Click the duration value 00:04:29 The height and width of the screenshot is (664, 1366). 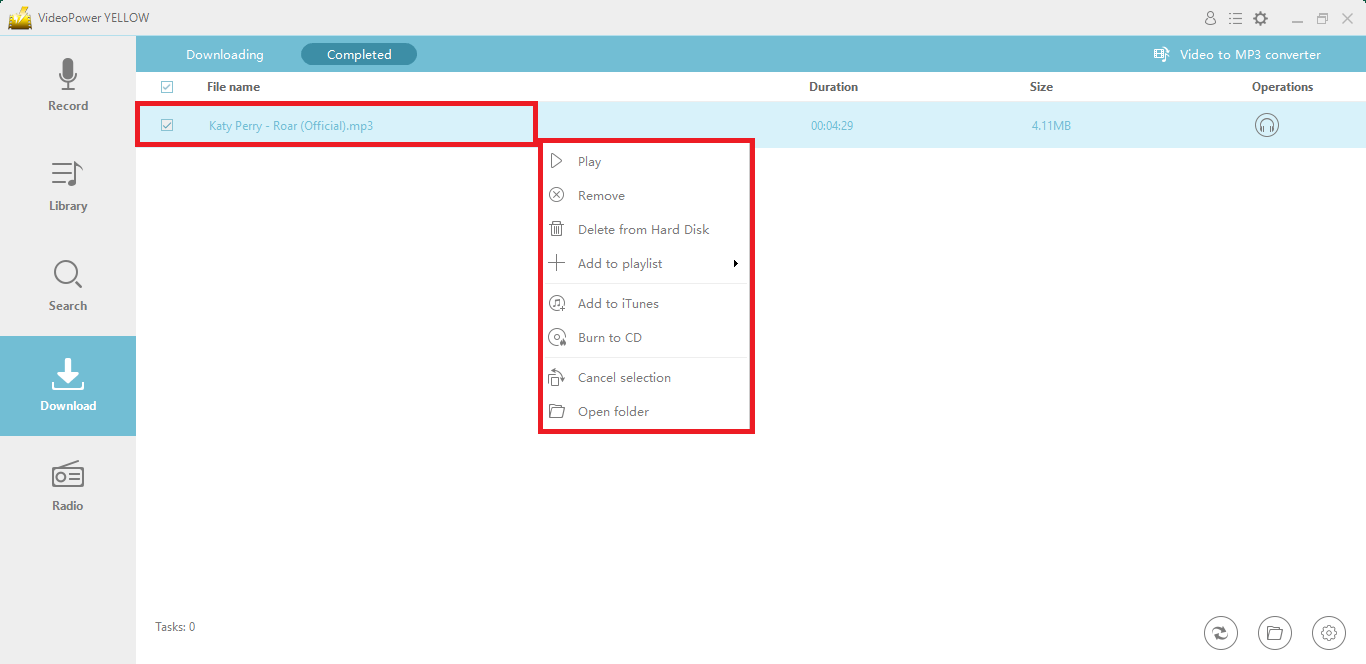click(x=832, y=126)
